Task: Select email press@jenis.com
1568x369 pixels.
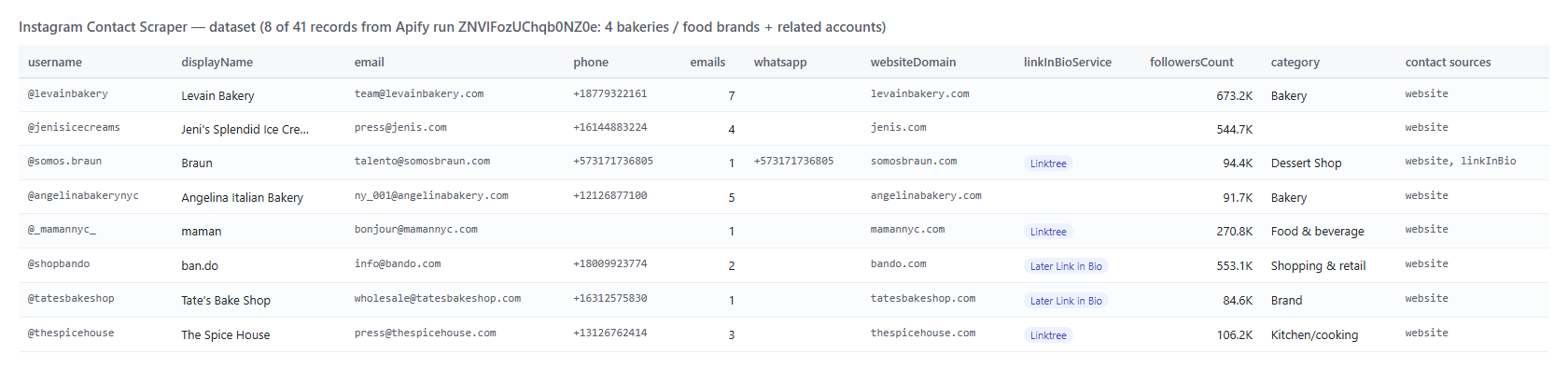Action: [400, 128]
